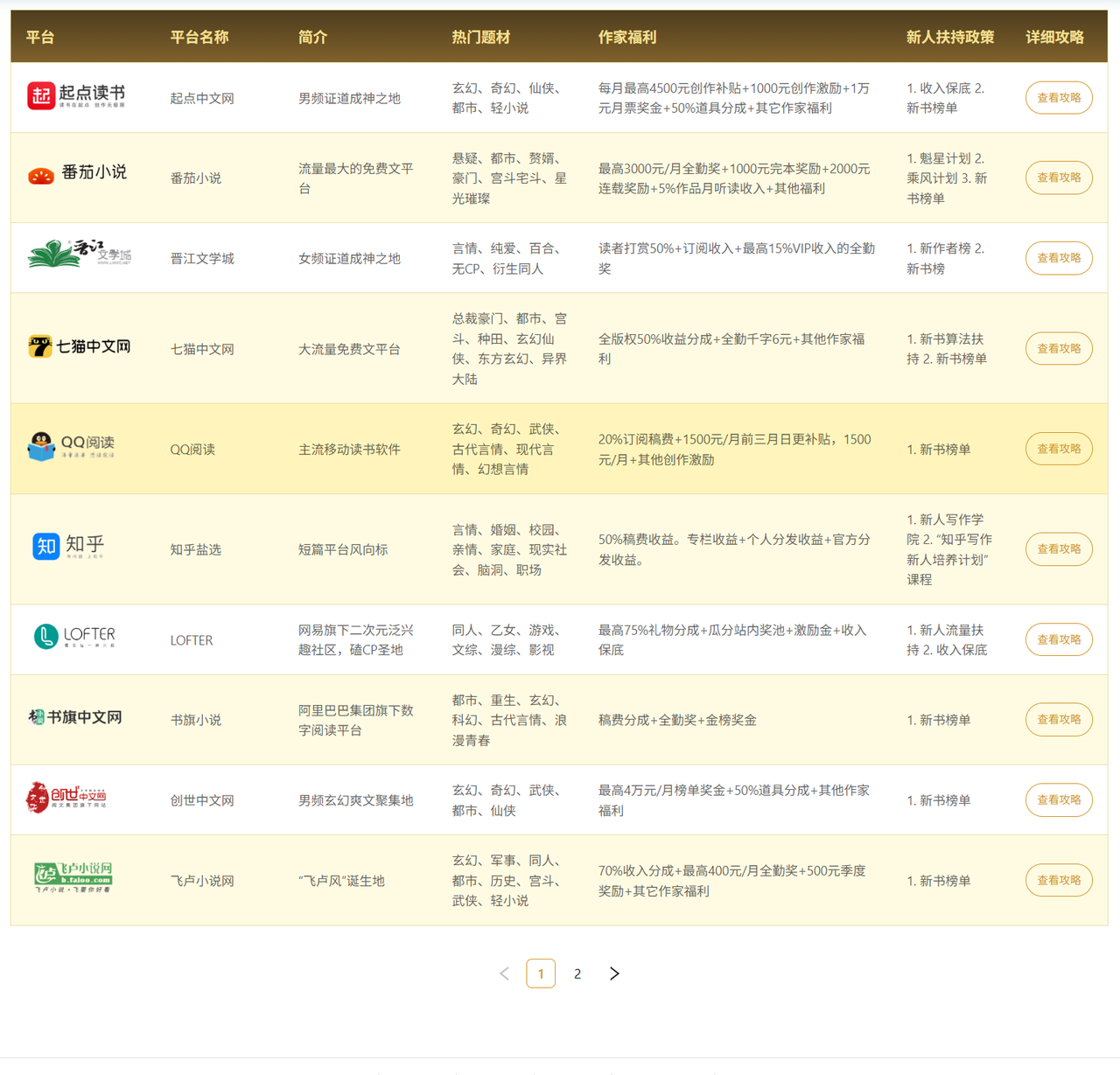Viewport: 1120px width, 1075px height.
Task: Click intro text “飞卢风”诞生地
Action: click(341, 880)
